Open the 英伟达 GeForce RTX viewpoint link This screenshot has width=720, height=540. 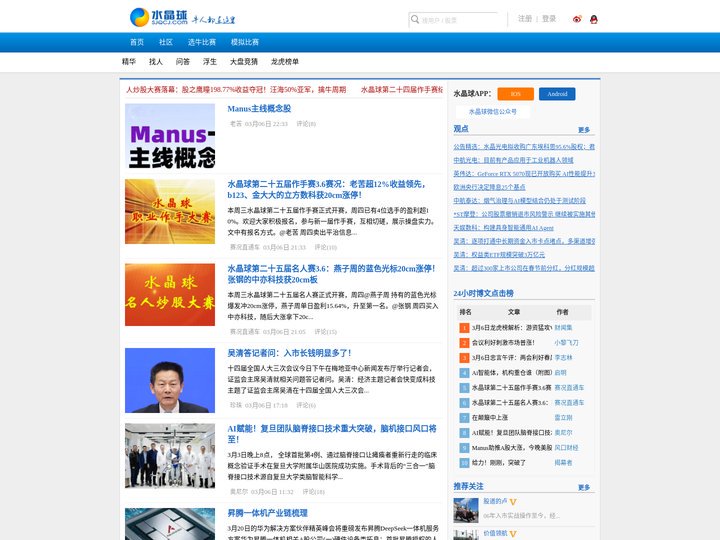pyautogui.click(x=524, y=174)
